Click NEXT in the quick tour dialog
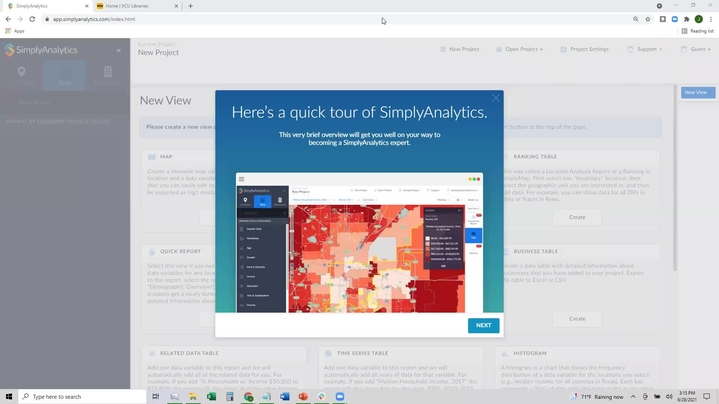The height and width of the screenshot is (404, 719). click(483, 325)
